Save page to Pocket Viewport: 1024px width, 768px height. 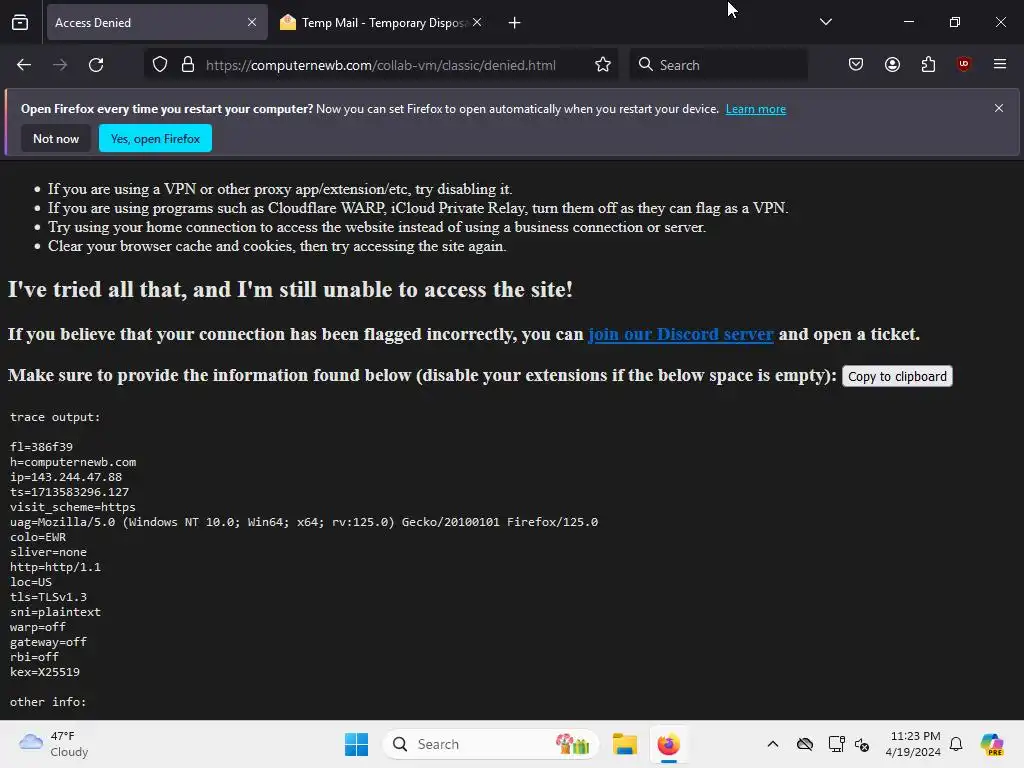(x=856, y=64)
